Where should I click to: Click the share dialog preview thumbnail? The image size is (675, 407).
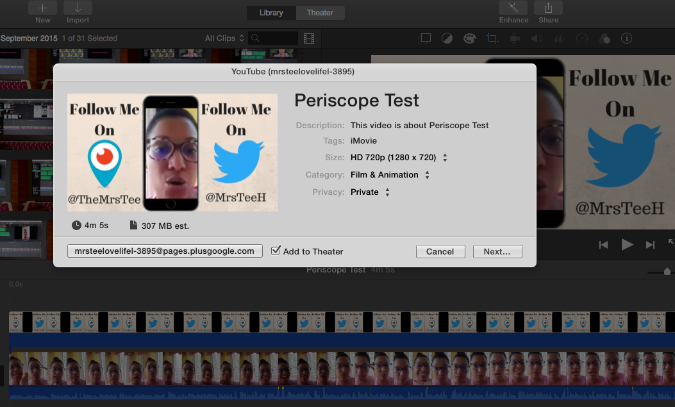point(172,152)
